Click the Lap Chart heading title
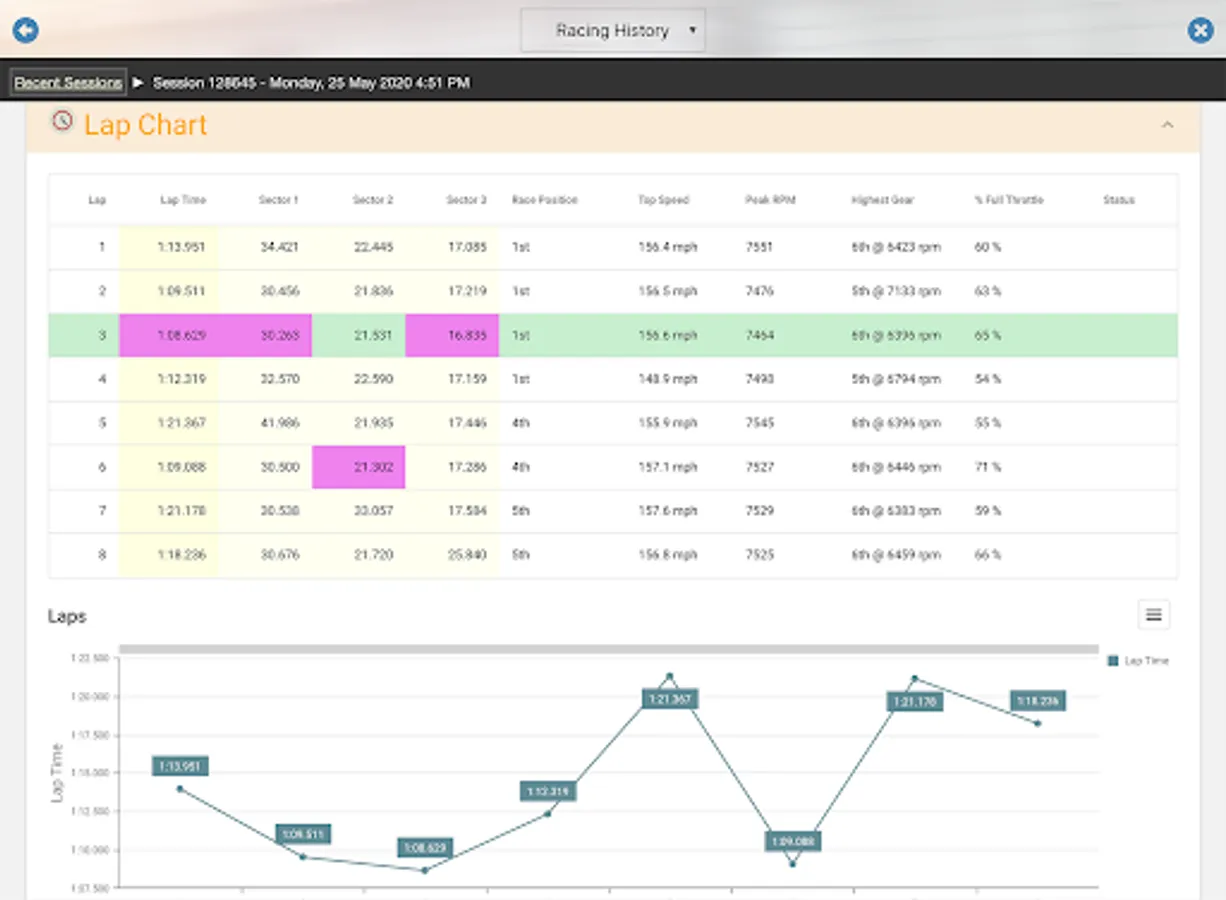The height and width of the screenshot is (900, 1226). 145,125
